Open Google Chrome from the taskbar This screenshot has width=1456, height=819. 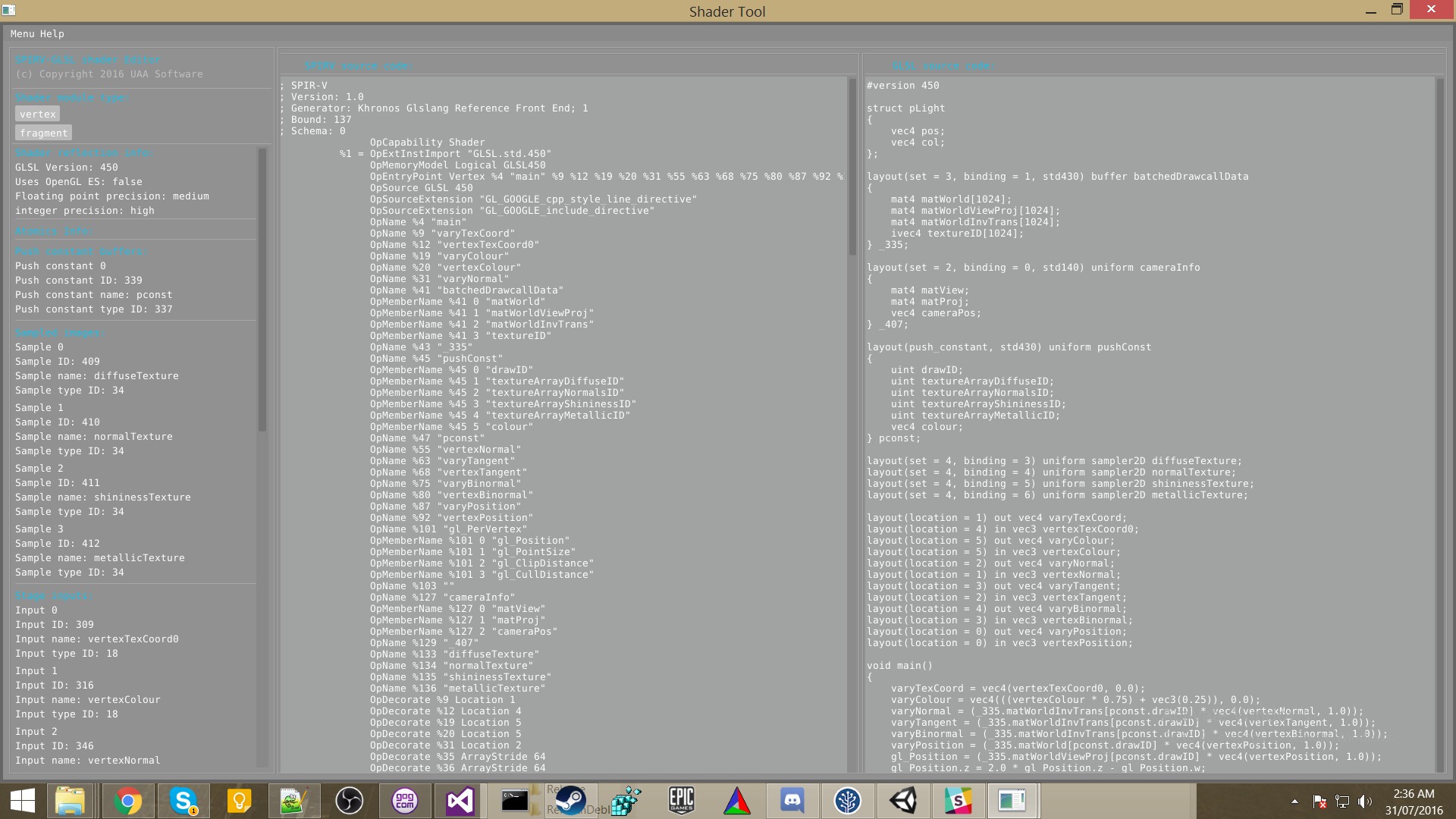pyautogui.click(x=127, y=801)
